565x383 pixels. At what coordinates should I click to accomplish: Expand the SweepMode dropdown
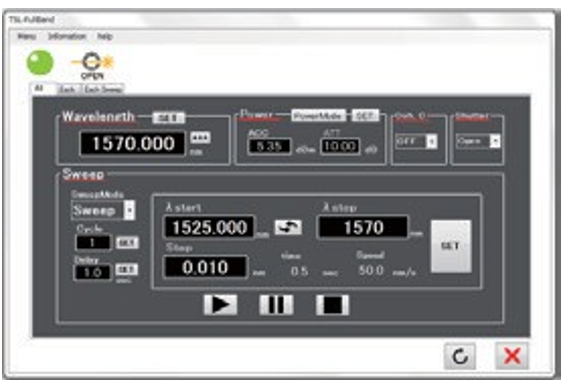point(103,210)
